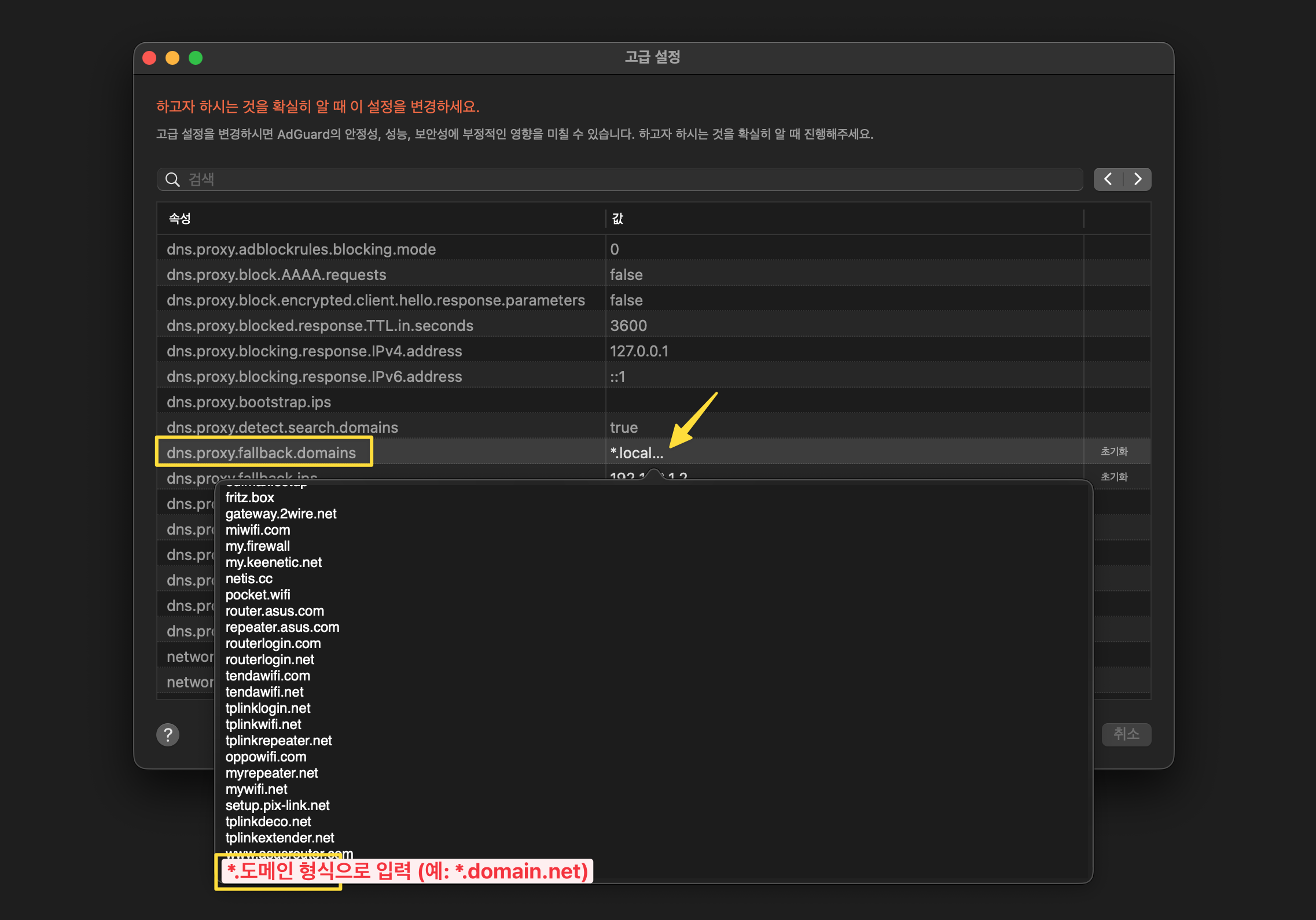Screen dimensions: 1316x920
Task: Click the 검색 search input field
Action: (620, 179)
